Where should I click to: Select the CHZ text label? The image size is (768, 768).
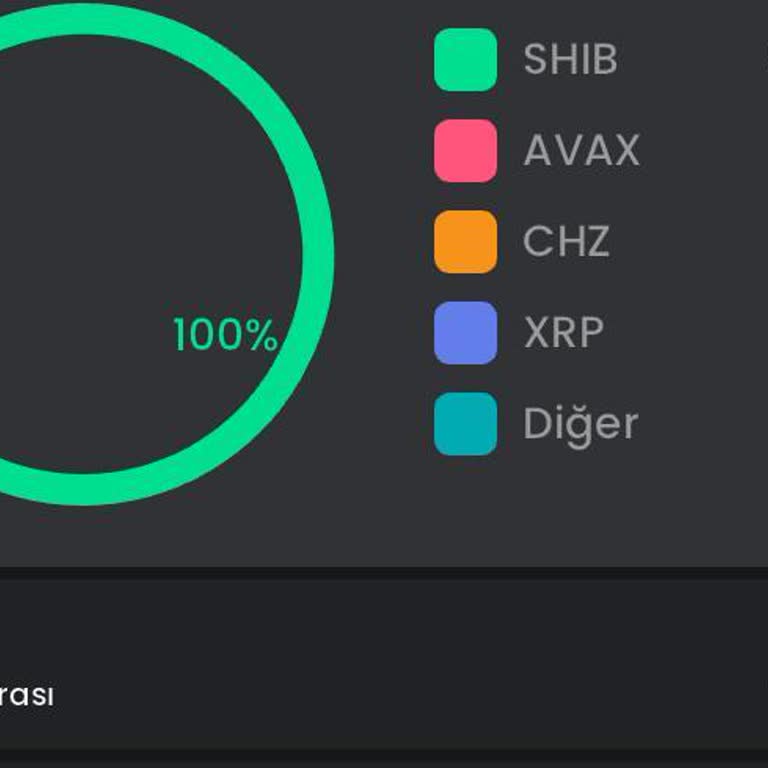566,242
